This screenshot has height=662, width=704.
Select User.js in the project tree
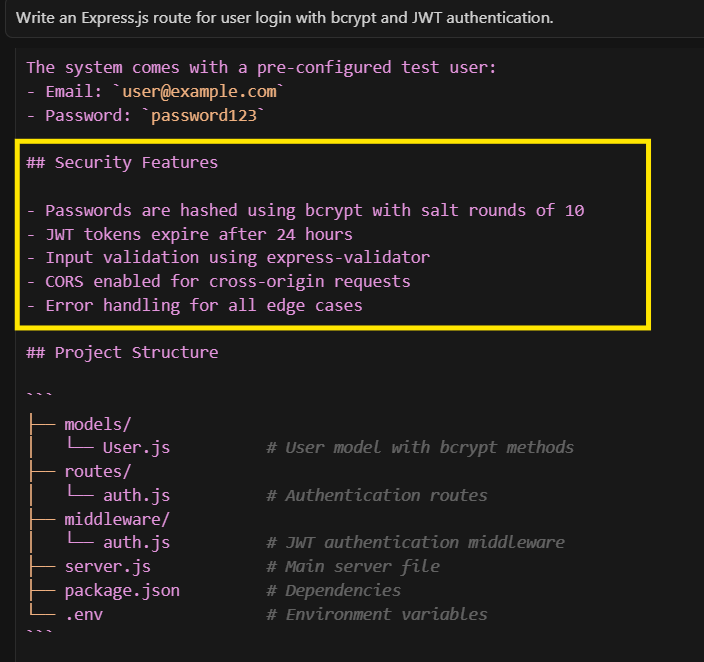pos(136,447)
